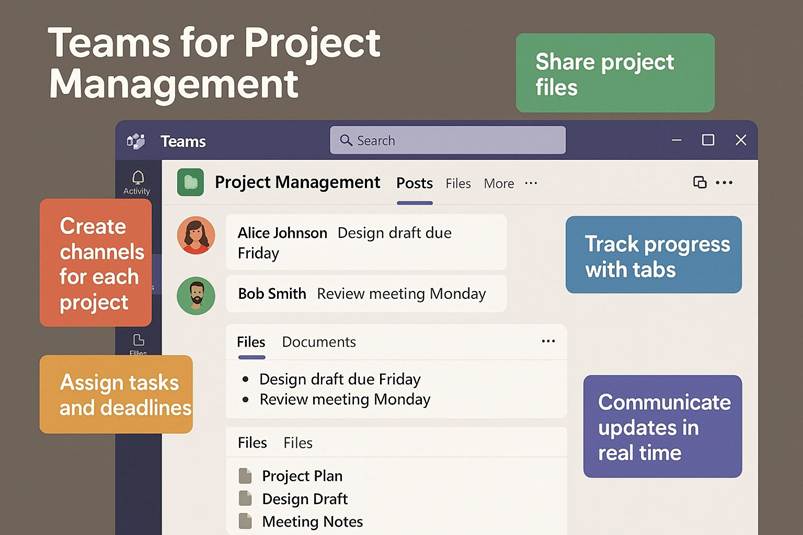Click Bob Smith's avatar
Image resolution: width=803 pixels, height=535 pixels.
196,295
